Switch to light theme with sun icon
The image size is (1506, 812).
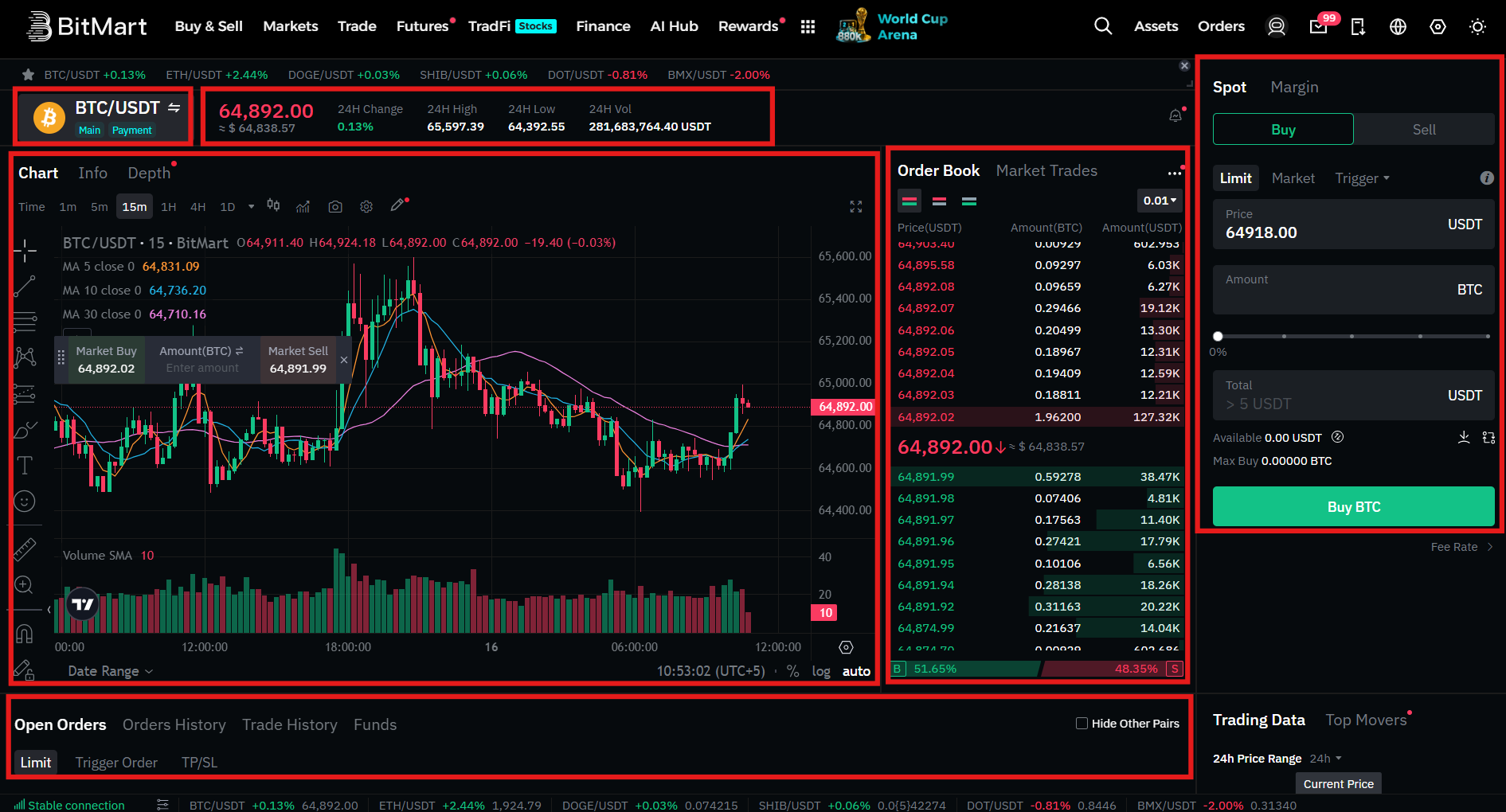[1477, 26]
